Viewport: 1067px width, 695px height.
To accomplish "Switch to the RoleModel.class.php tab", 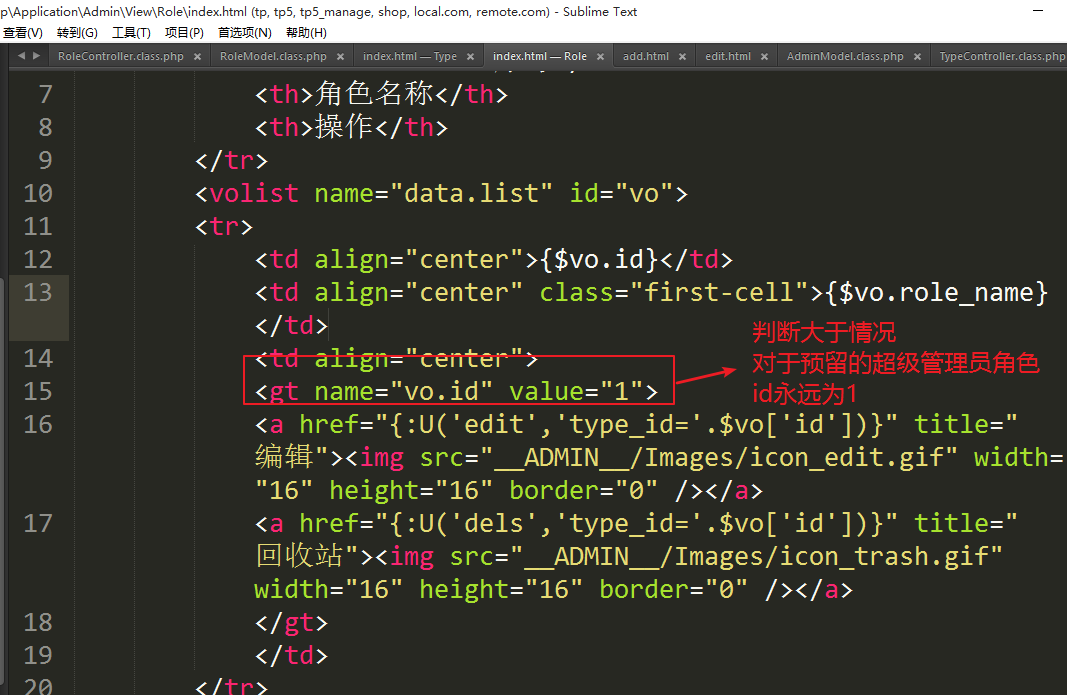I will pos(273,57).
